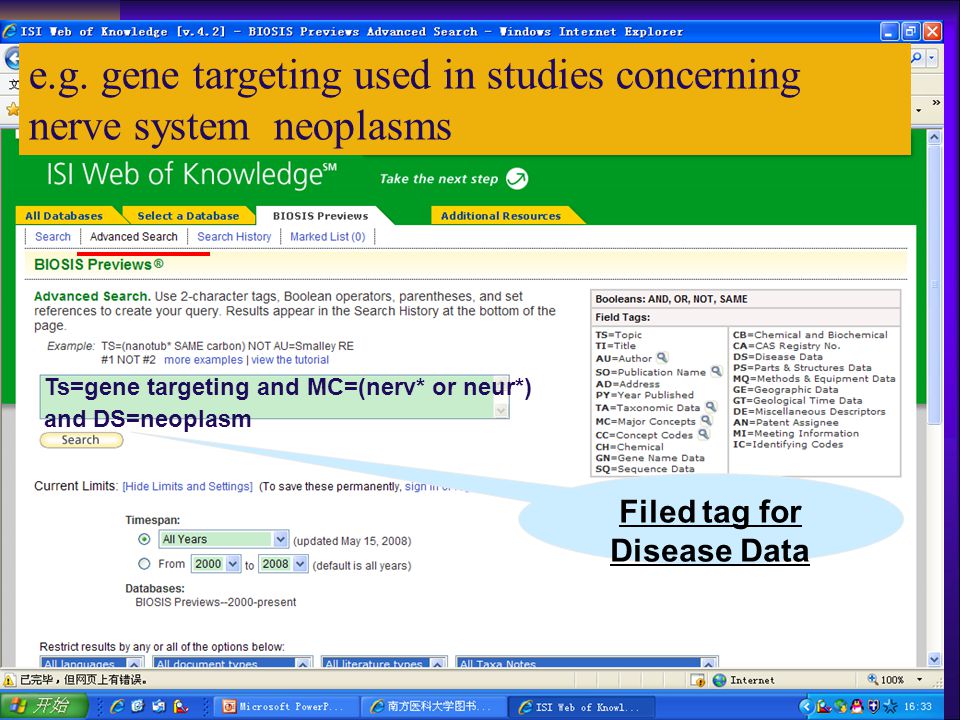Switch to the BIOSIS Previews tab
Screen dimensions: 960x720
pos(321,216)
